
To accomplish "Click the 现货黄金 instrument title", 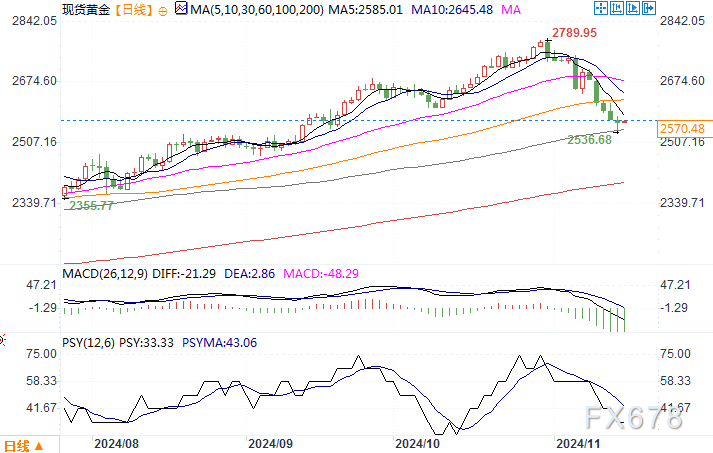I will (85, 10).
